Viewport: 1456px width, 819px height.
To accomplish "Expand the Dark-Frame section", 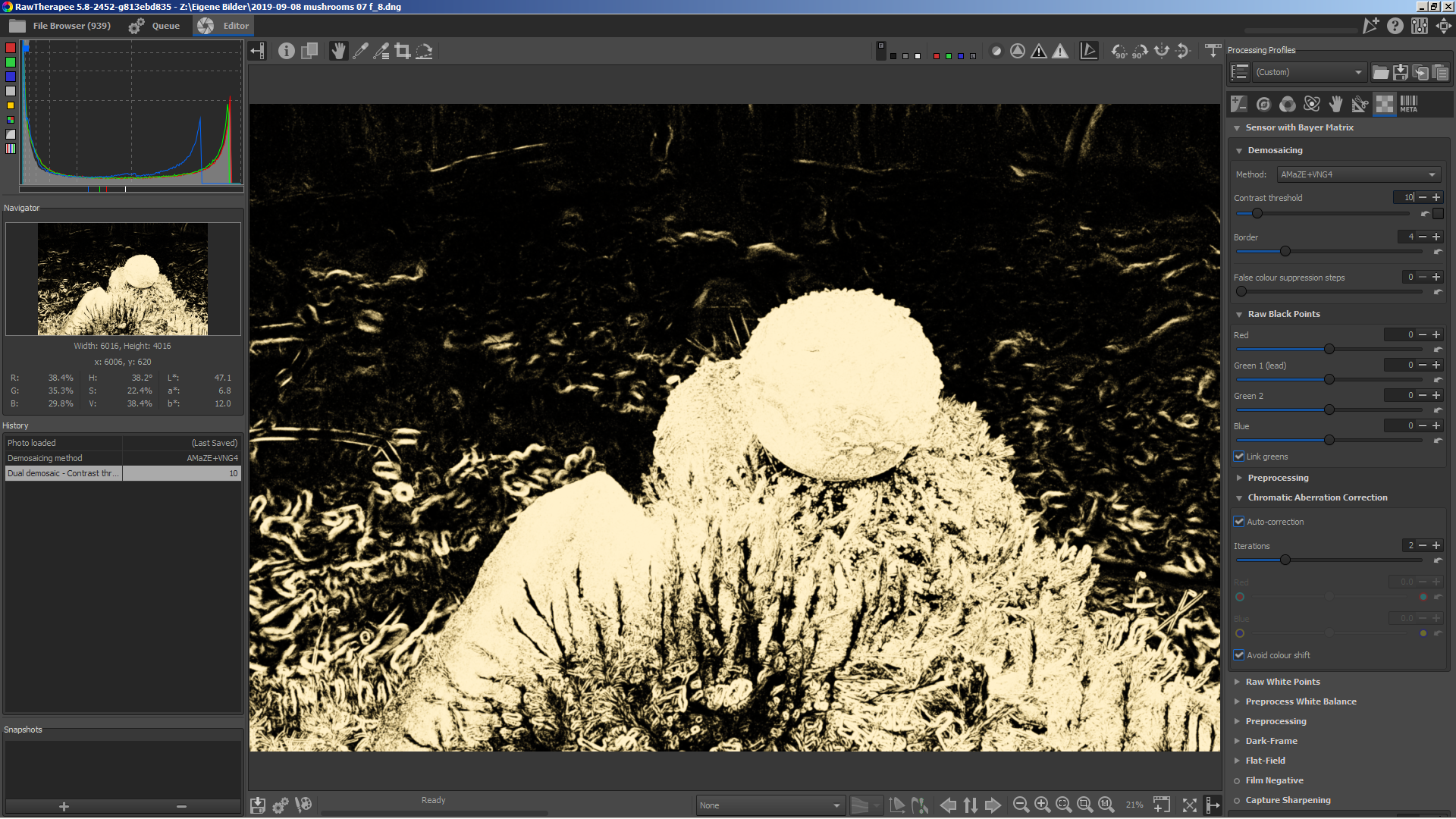I will (x=1271, y=741).
